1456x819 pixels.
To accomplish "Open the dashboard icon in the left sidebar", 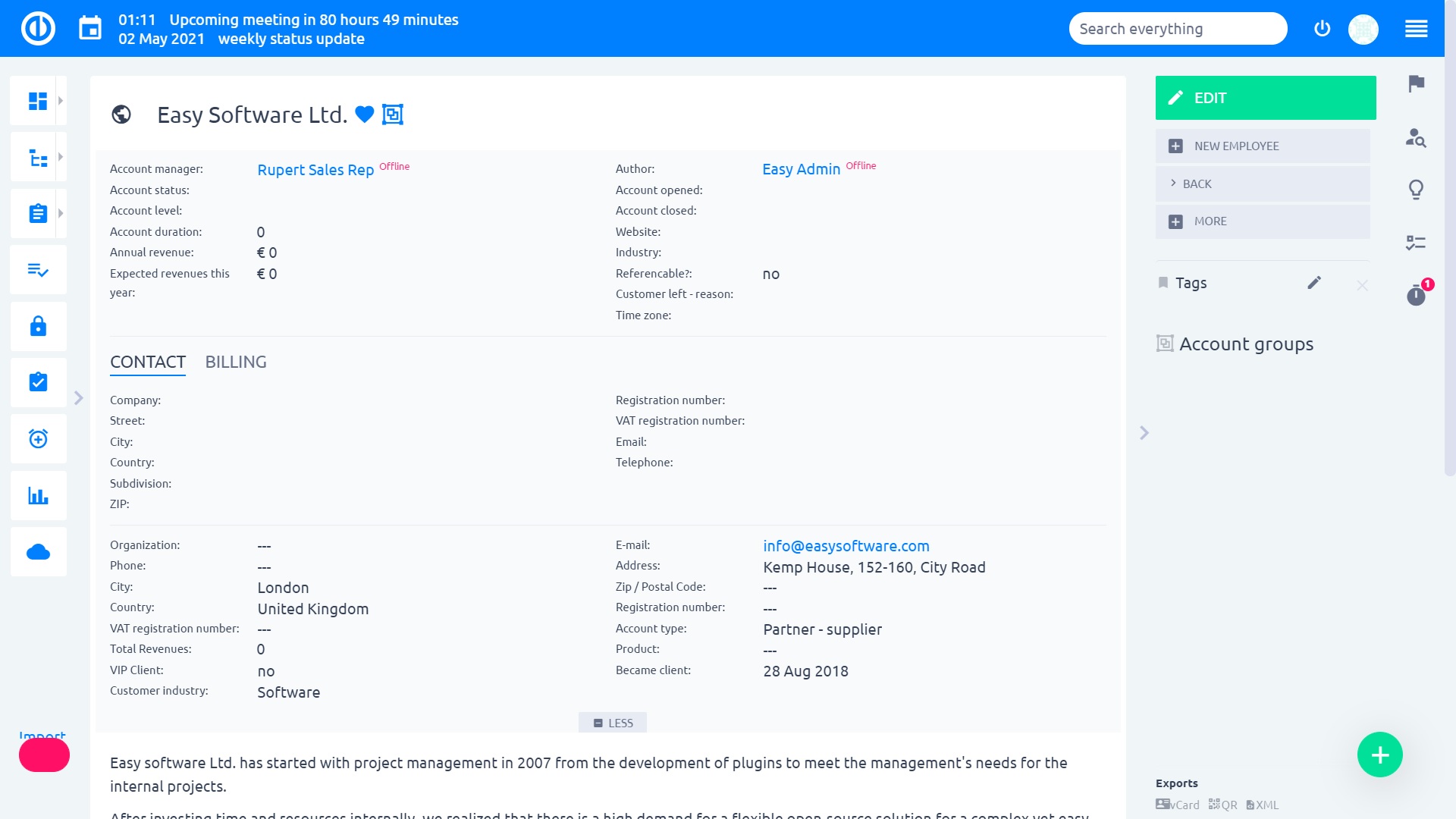I will click(x=38, y=99).
